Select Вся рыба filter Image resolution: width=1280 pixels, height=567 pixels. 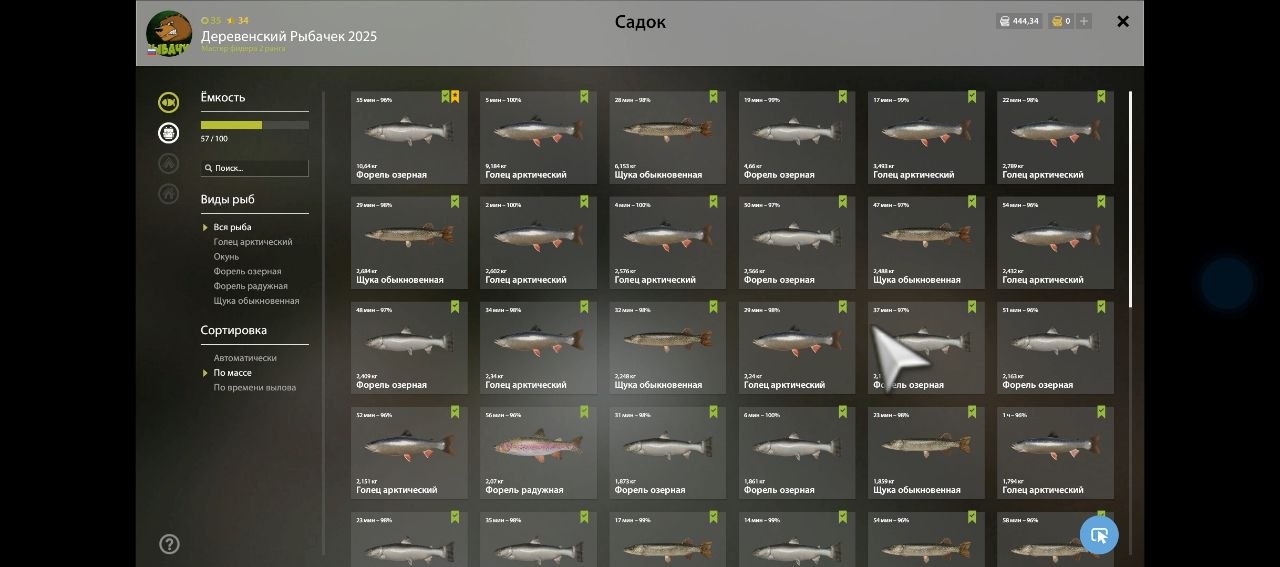point(232,227)
